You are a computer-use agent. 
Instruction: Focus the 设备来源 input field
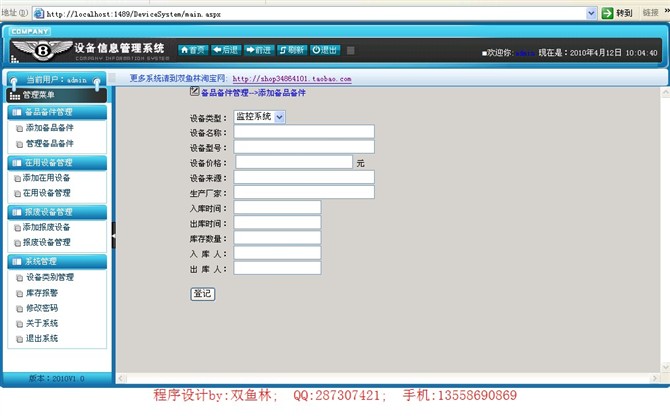(x=304, y=177)
